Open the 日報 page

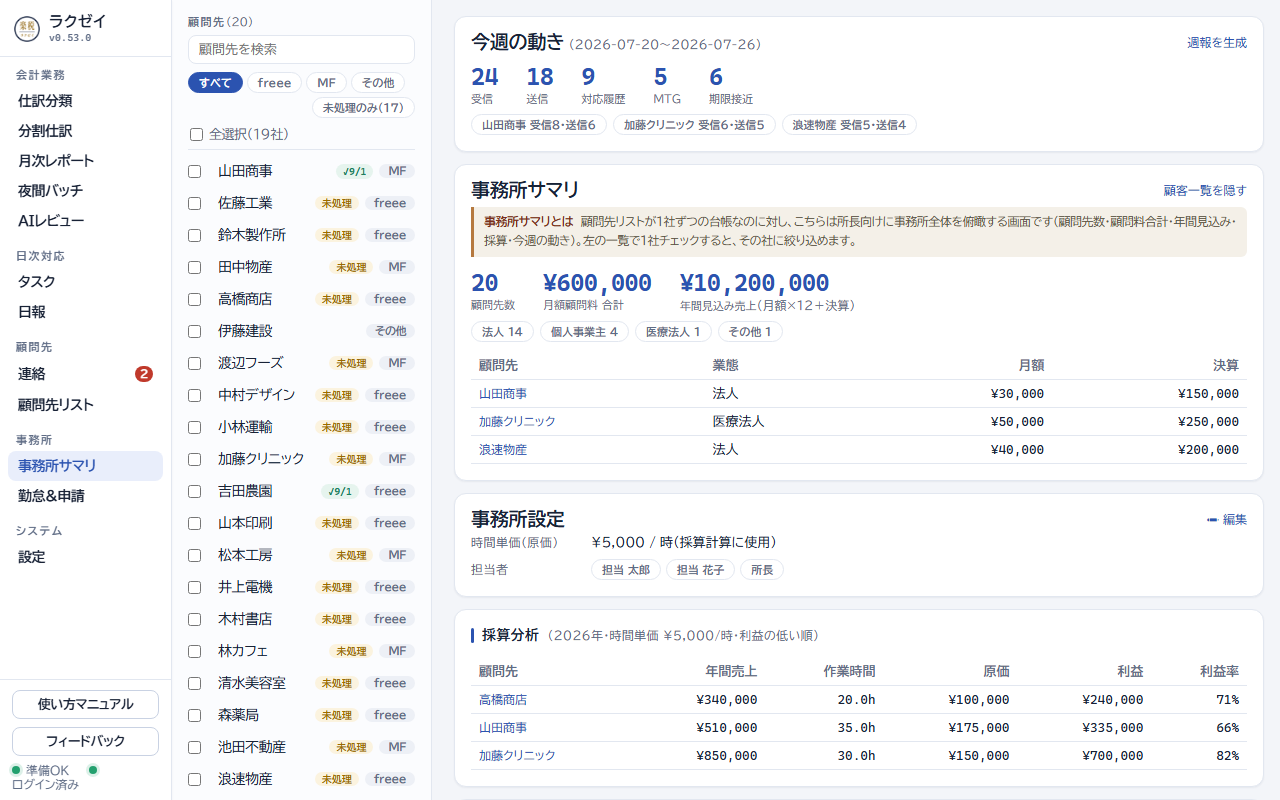tap(85, 312)
